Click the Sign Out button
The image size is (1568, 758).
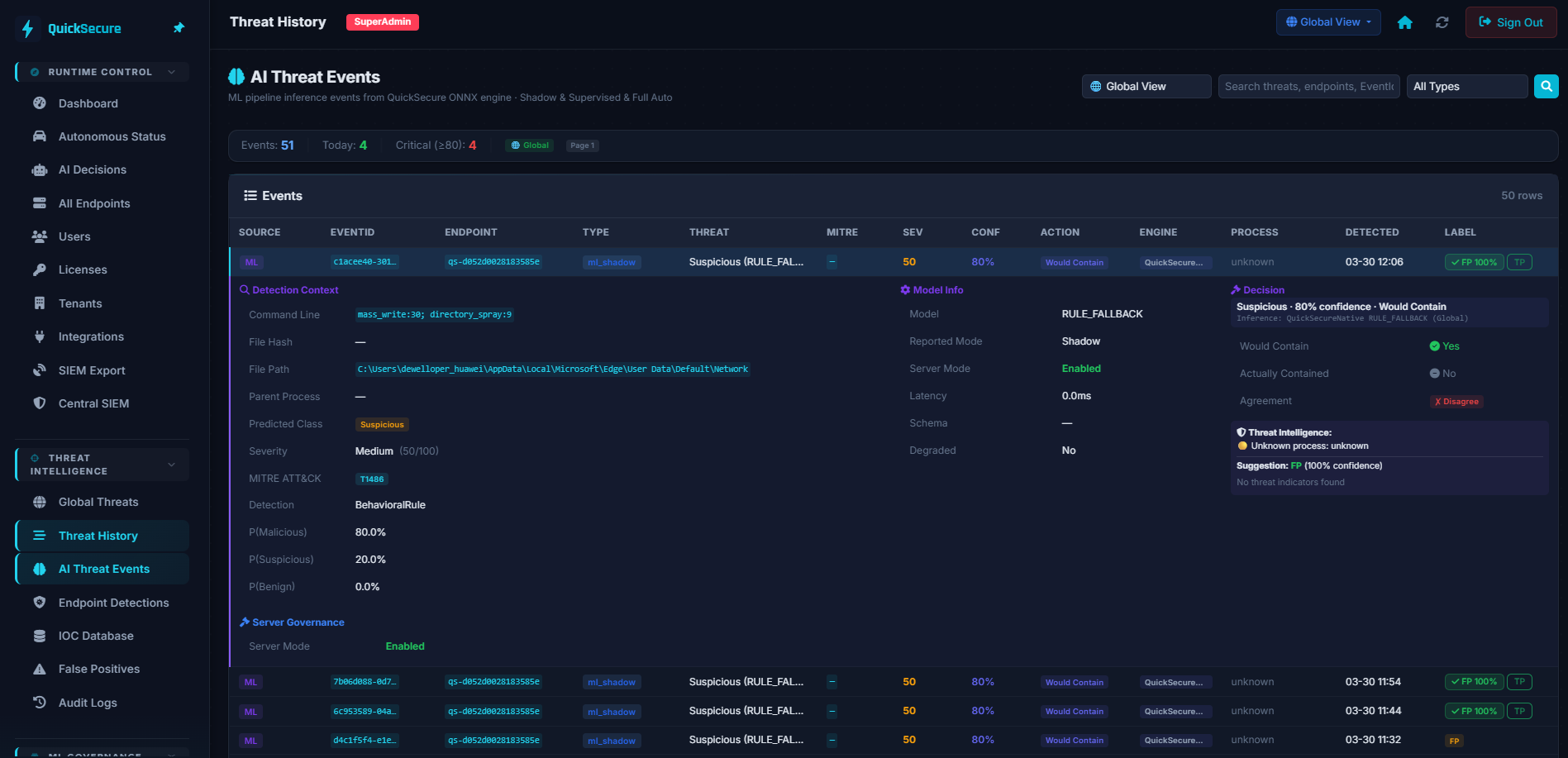point(1510,22)
